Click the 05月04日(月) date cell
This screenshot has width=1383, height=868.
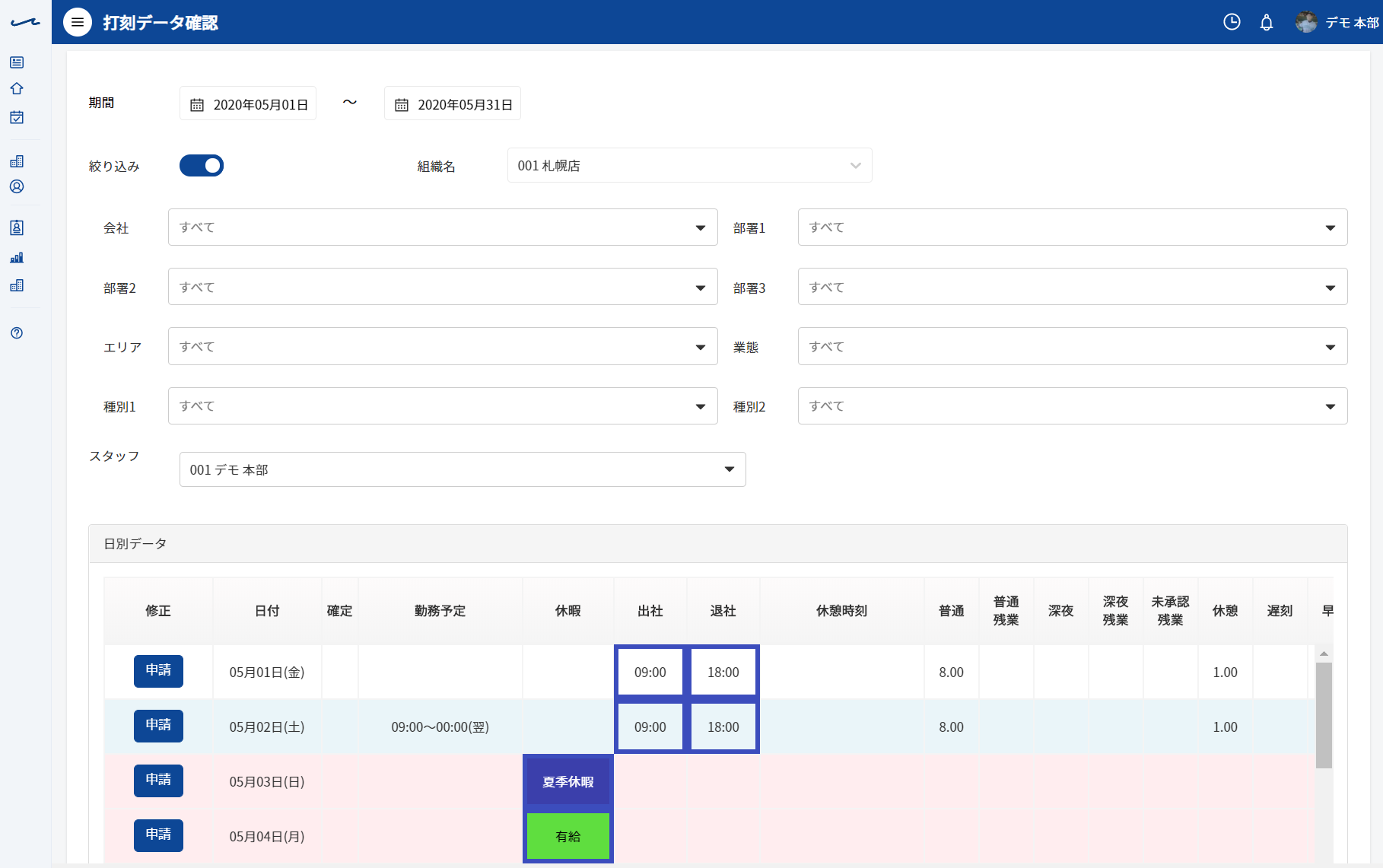[x=267, y=837]
